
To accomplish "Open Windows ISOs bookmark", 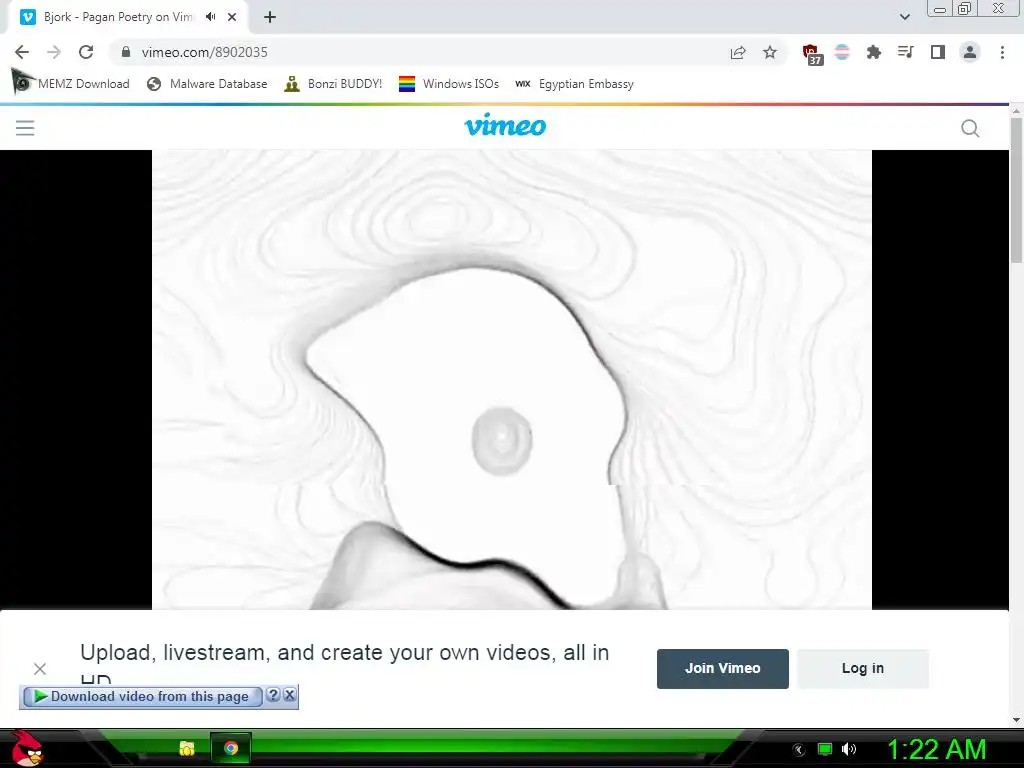I will pos(449,84).
